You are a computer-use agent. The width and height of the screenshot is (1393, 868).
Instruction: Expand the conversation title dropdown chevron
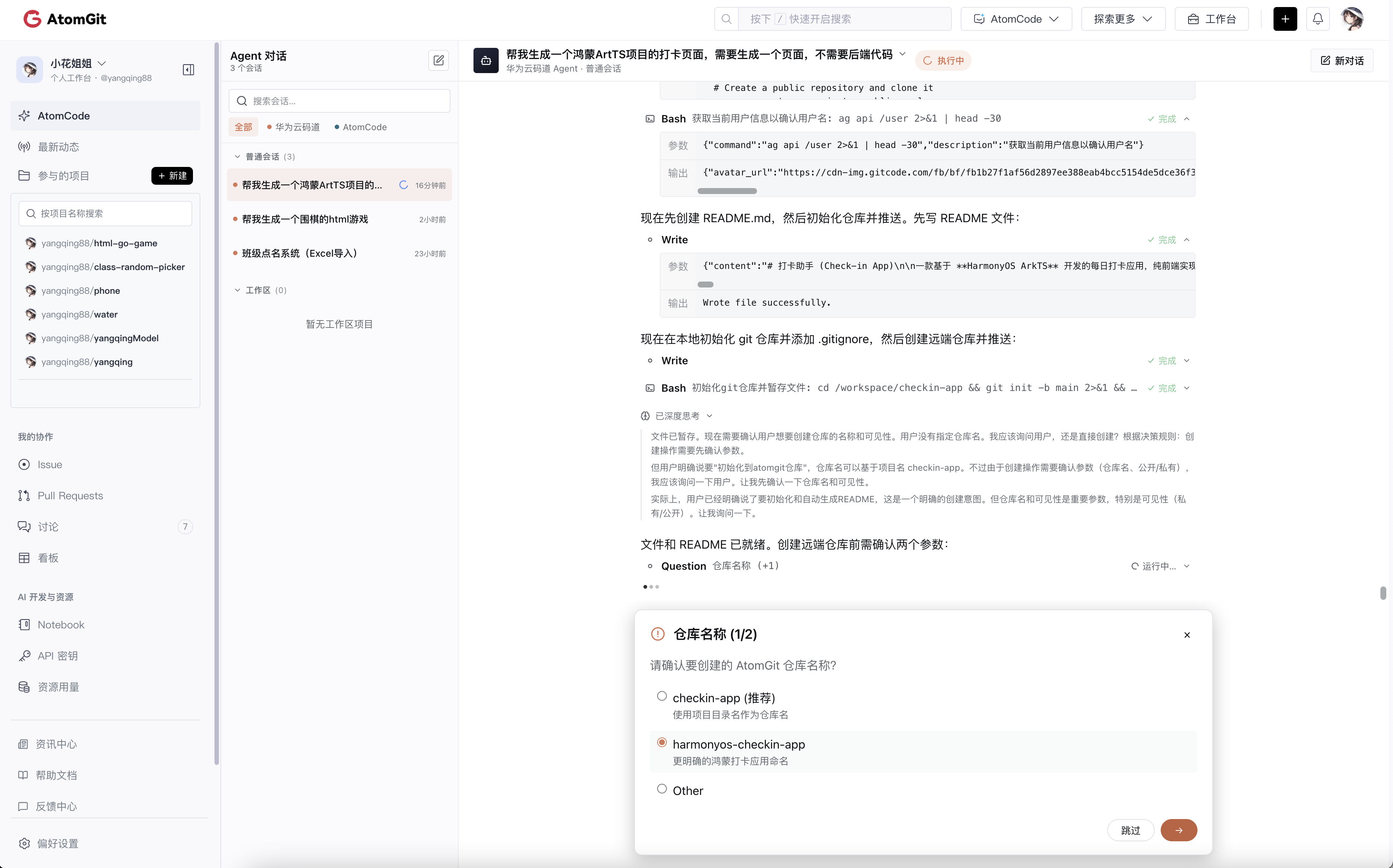[x=903, y=54]
